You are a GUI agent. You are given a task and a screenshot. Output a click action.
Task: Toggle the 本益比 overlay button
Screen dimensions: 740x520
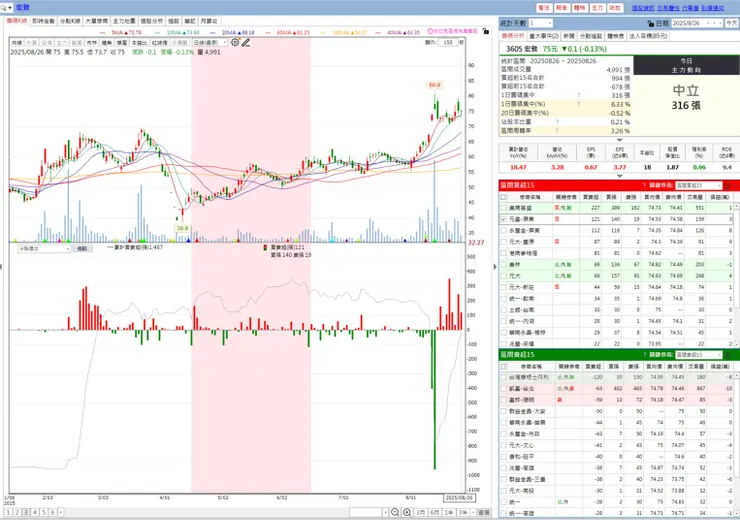click(139, 42)
